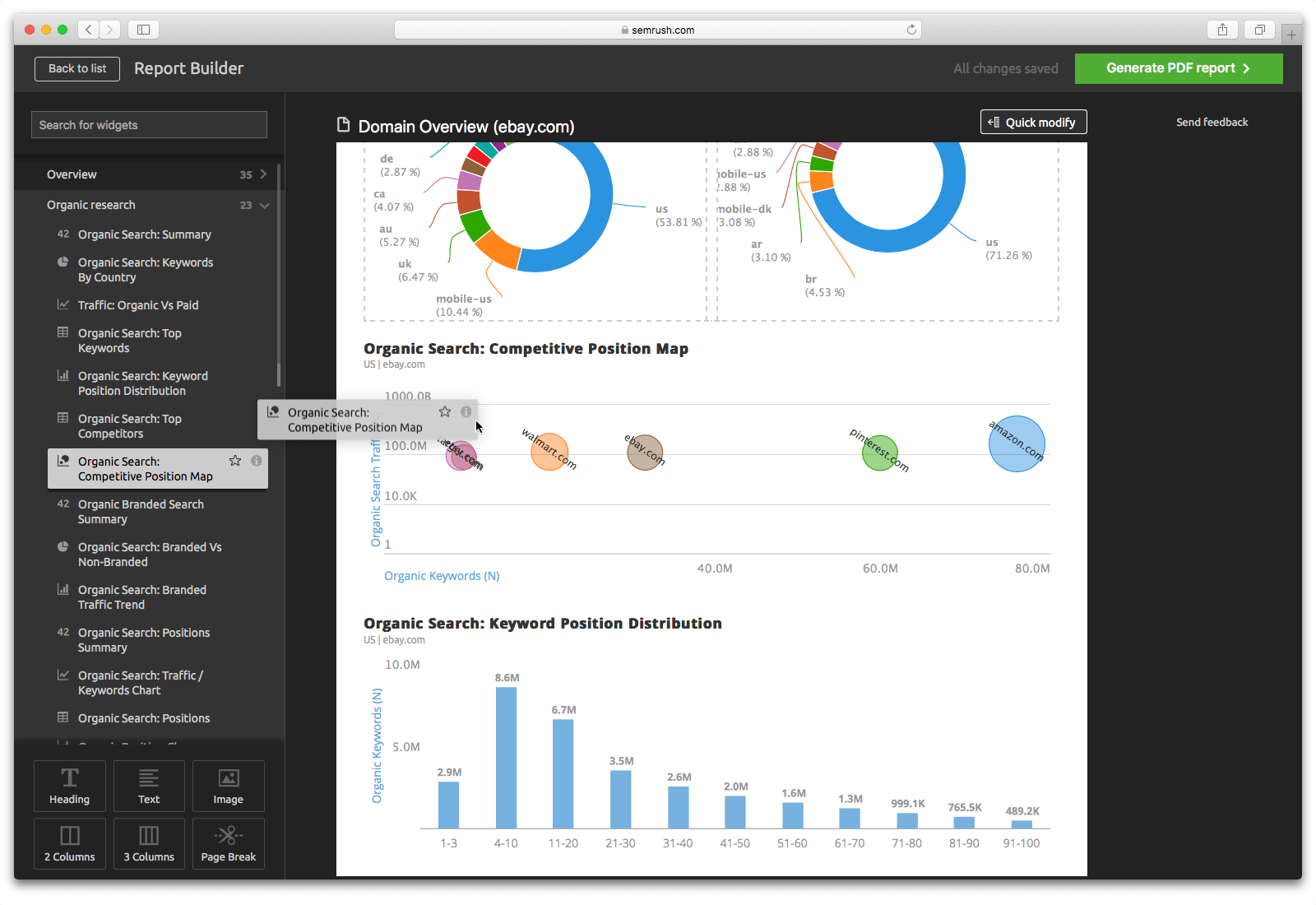Click the star on the dragged widget tooltip
This screenshot has width=1316, height=905.
pyautogui.click(x=445, y=411)
